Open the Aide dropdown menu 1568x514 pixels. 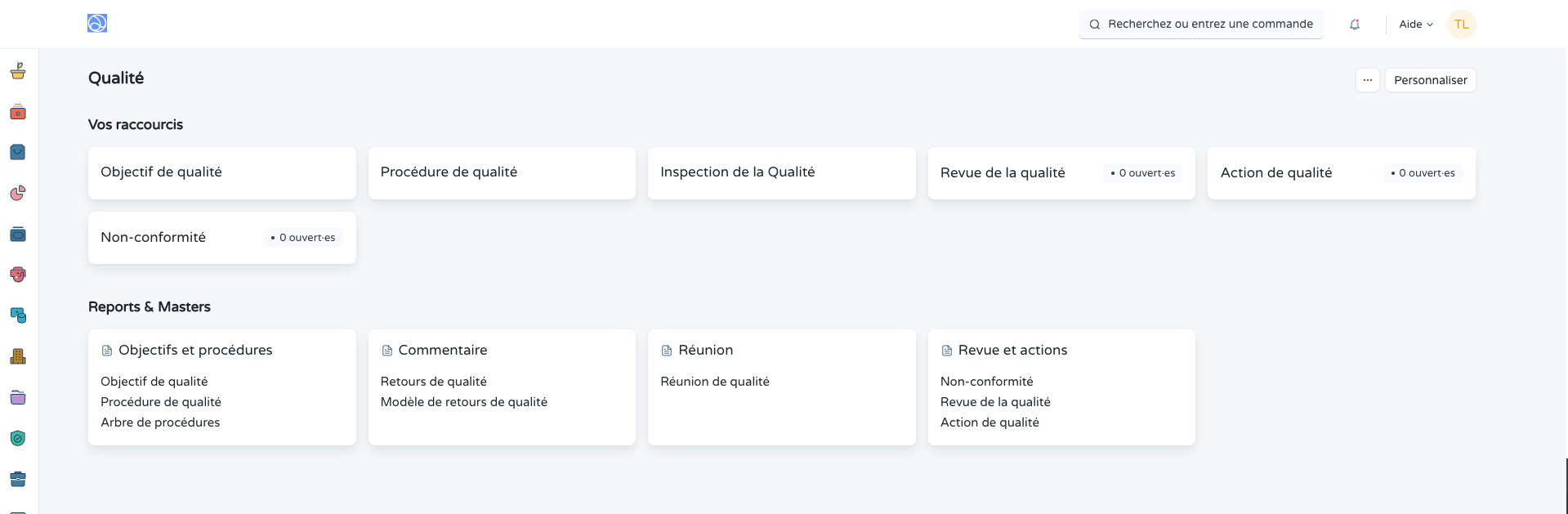(x=1415, y=24)
